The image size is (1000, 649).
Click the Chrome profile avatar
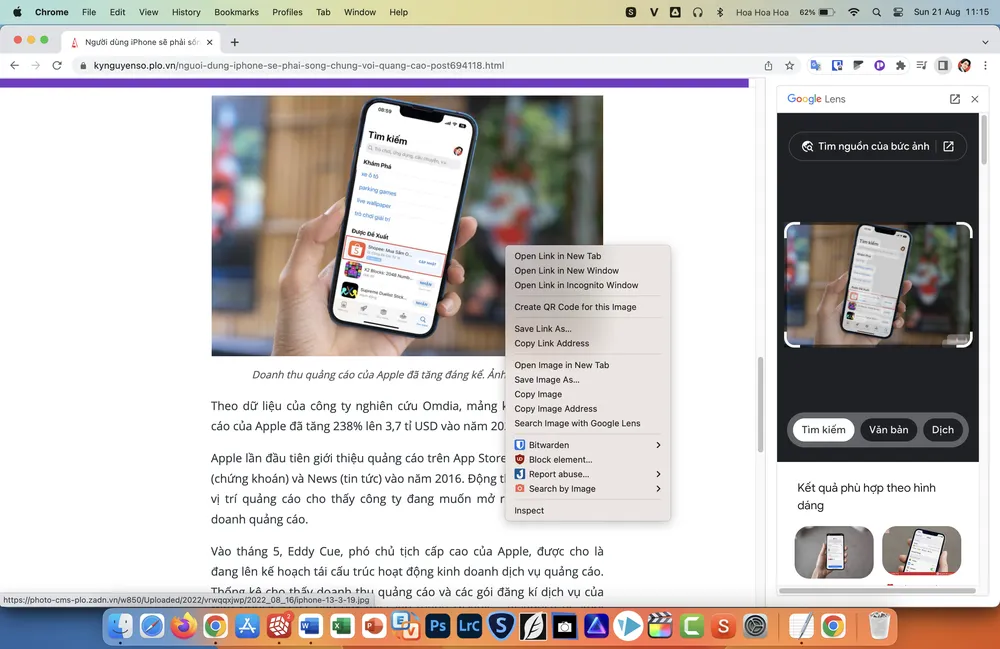coord(963,64)
